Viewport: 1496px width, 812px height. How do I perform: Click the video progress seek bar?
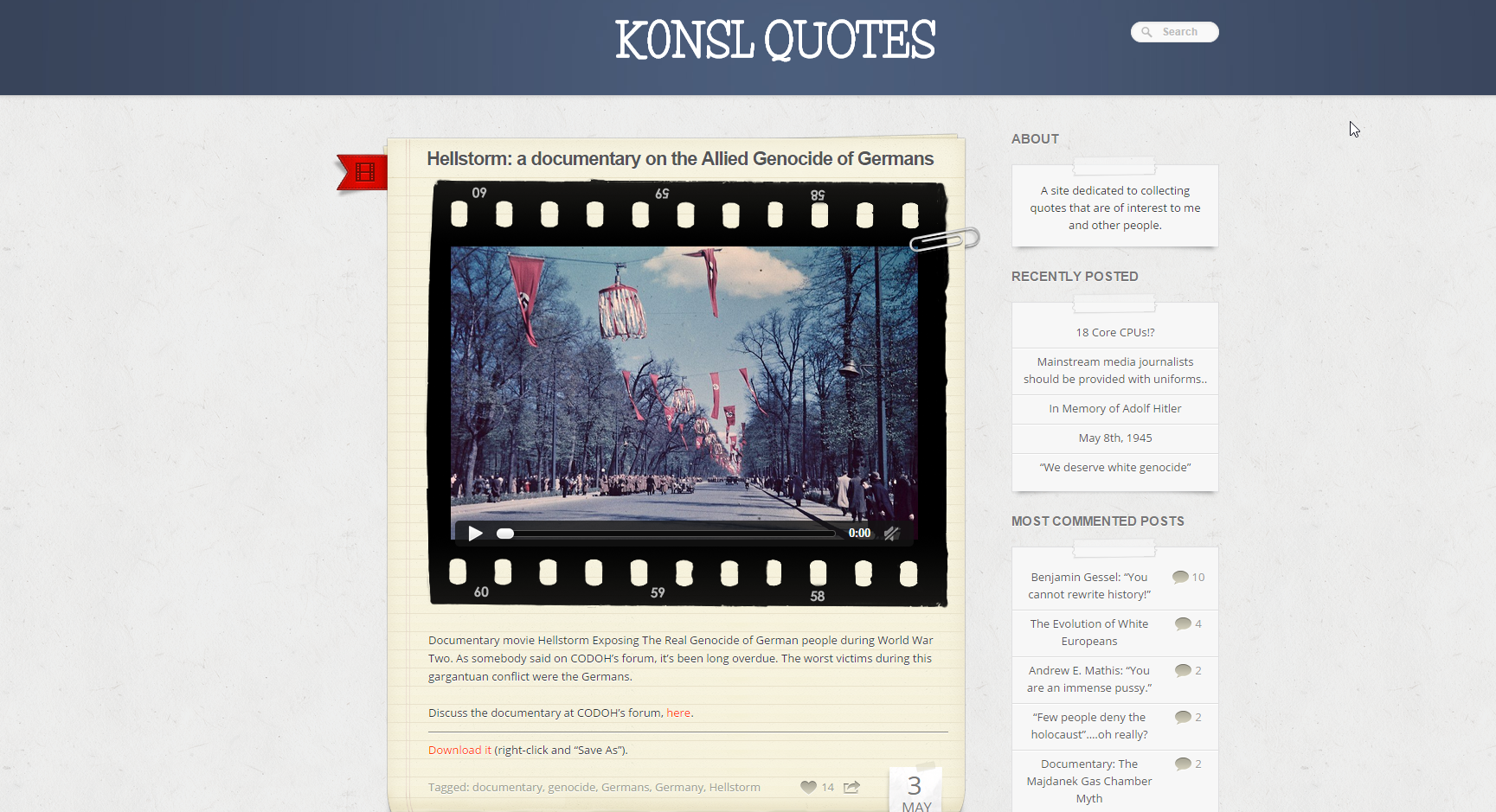click(666, 534)
